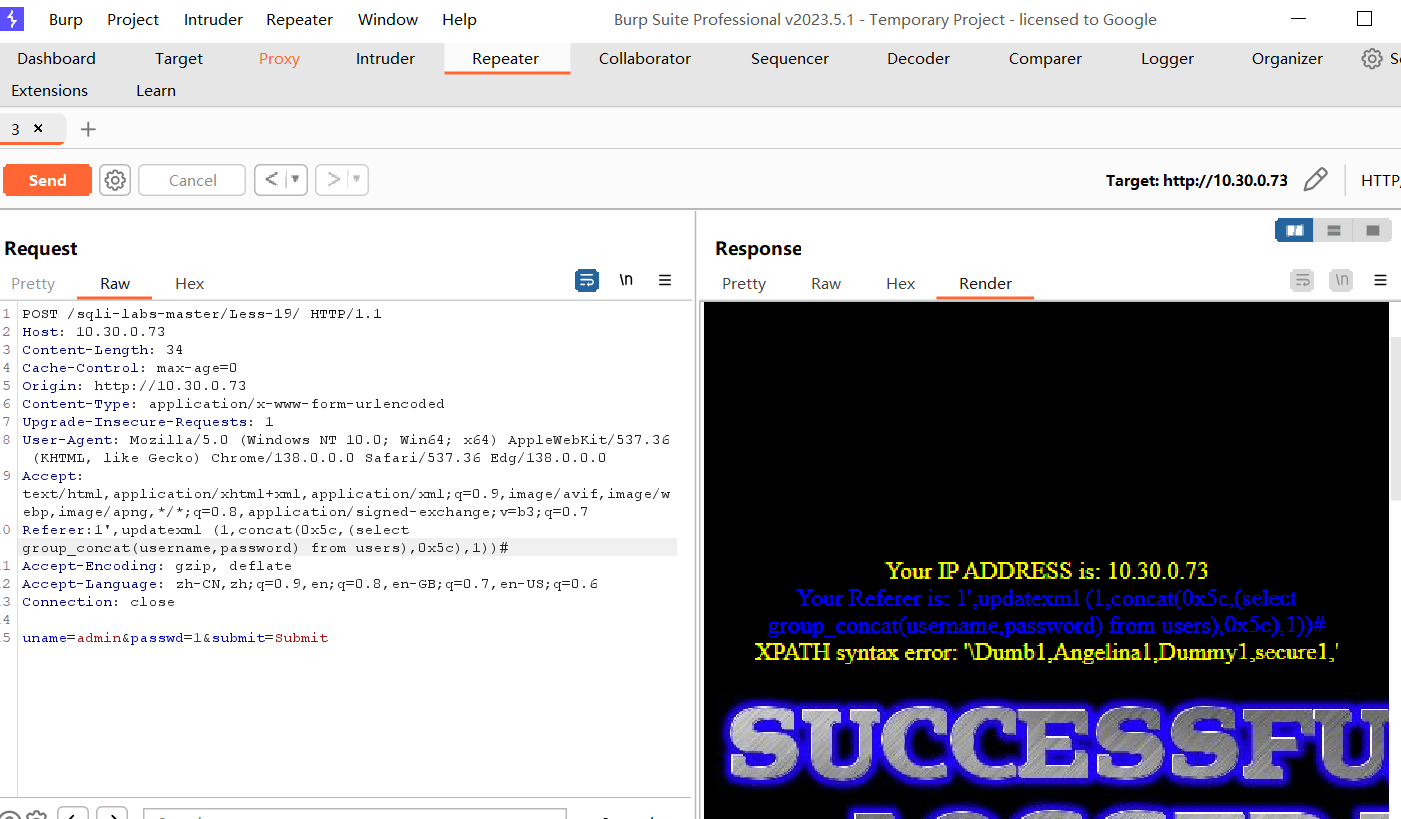
Task: Minimize the Burp Suite window
Action: (x=1297, y=19)
